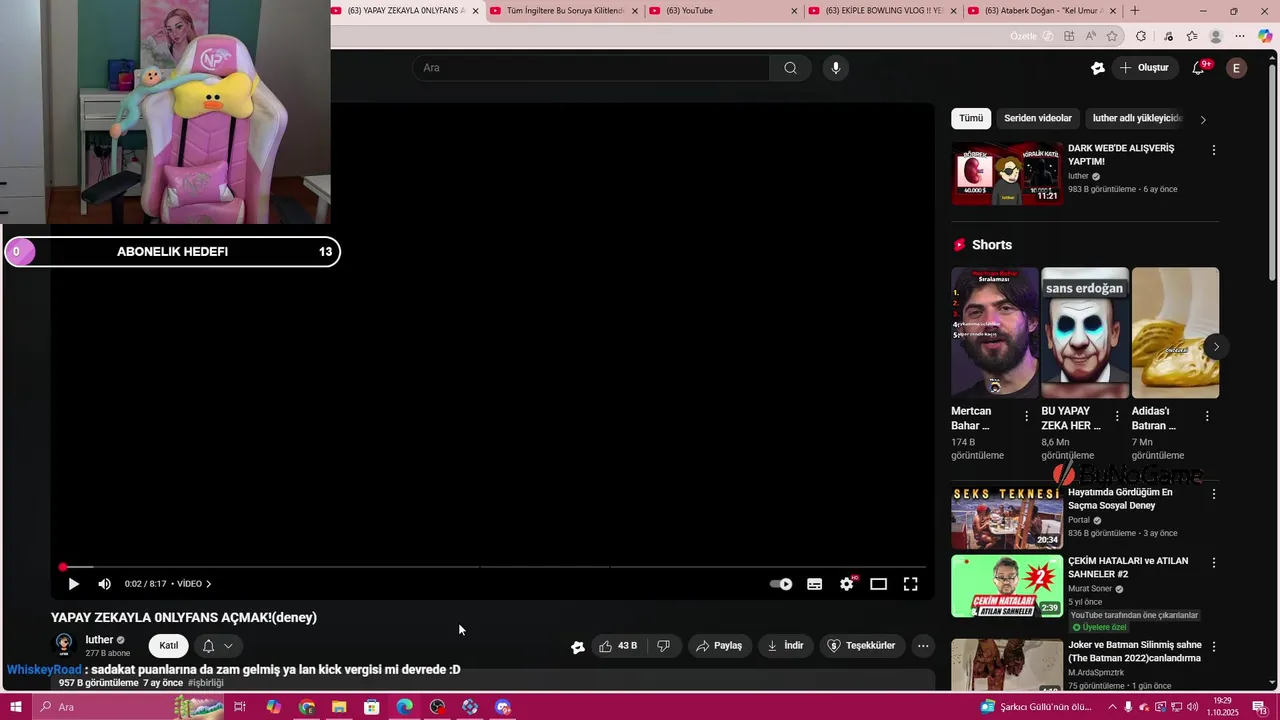
Task: Open File Explorer from the taskbar
Action: click(x=339, y=707)
